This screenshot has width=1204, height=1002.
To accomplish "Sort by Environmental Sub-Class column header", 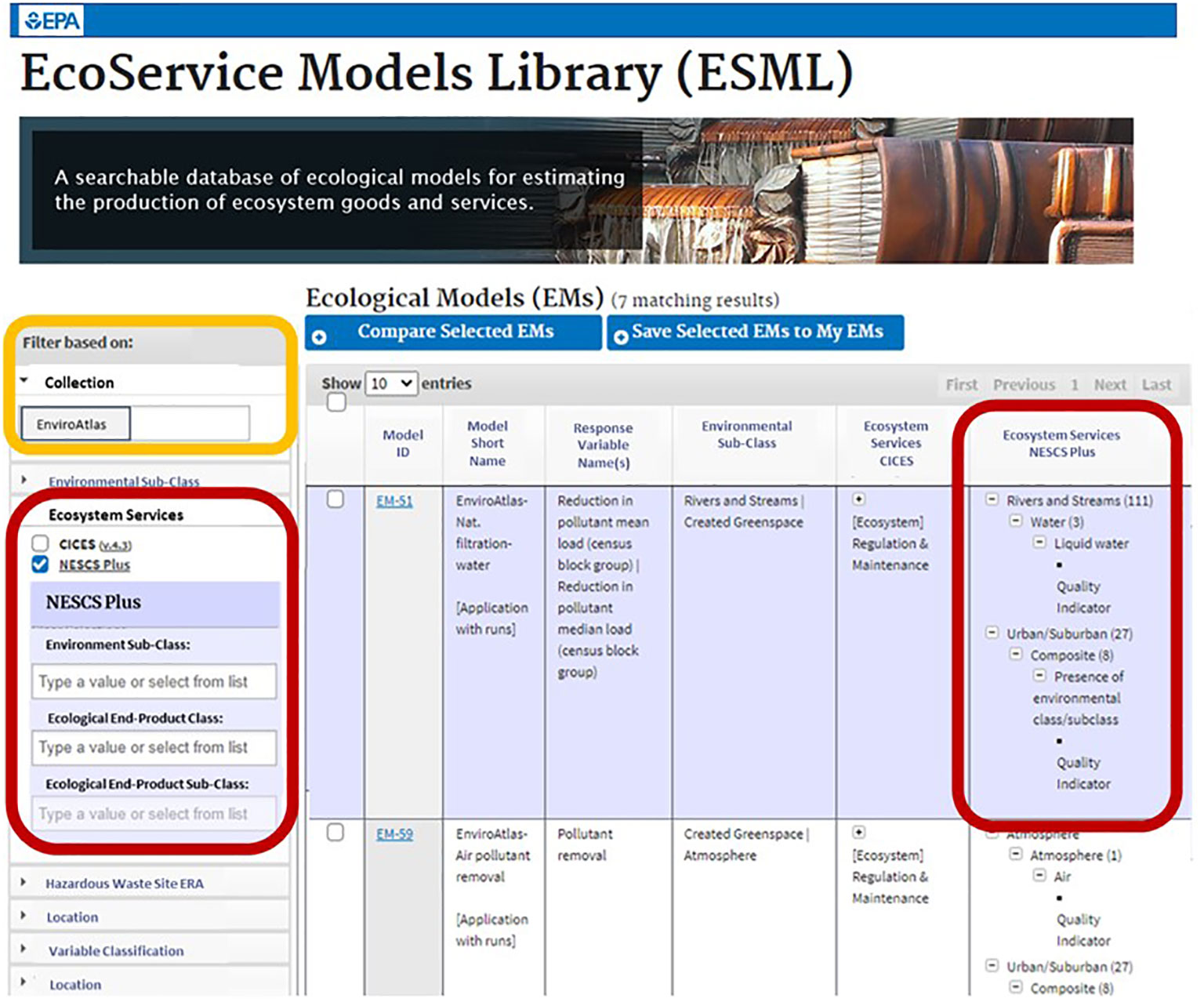I will coord(746,434).
